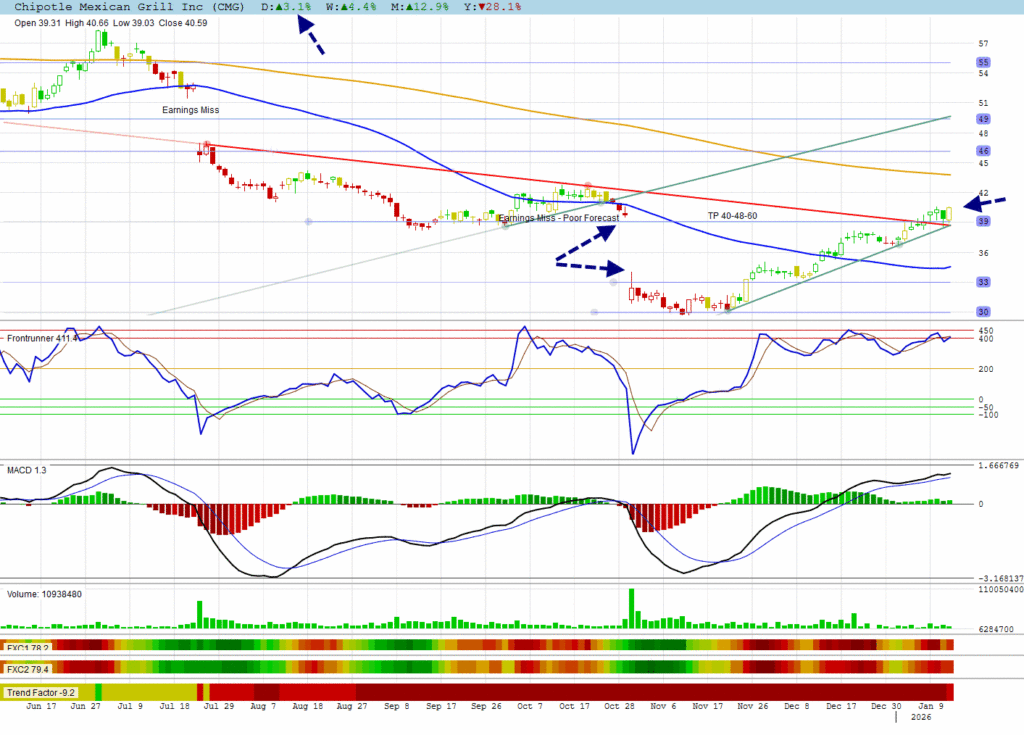Select the Volume 10938480 label
Screen dimensions: 1024x735
[45, 593]
